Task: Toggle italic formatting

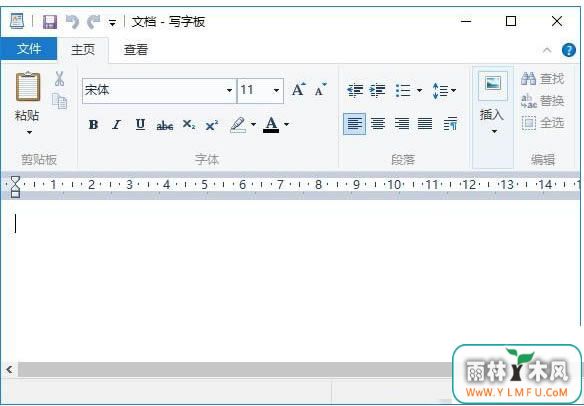Action: coord(117,124)
